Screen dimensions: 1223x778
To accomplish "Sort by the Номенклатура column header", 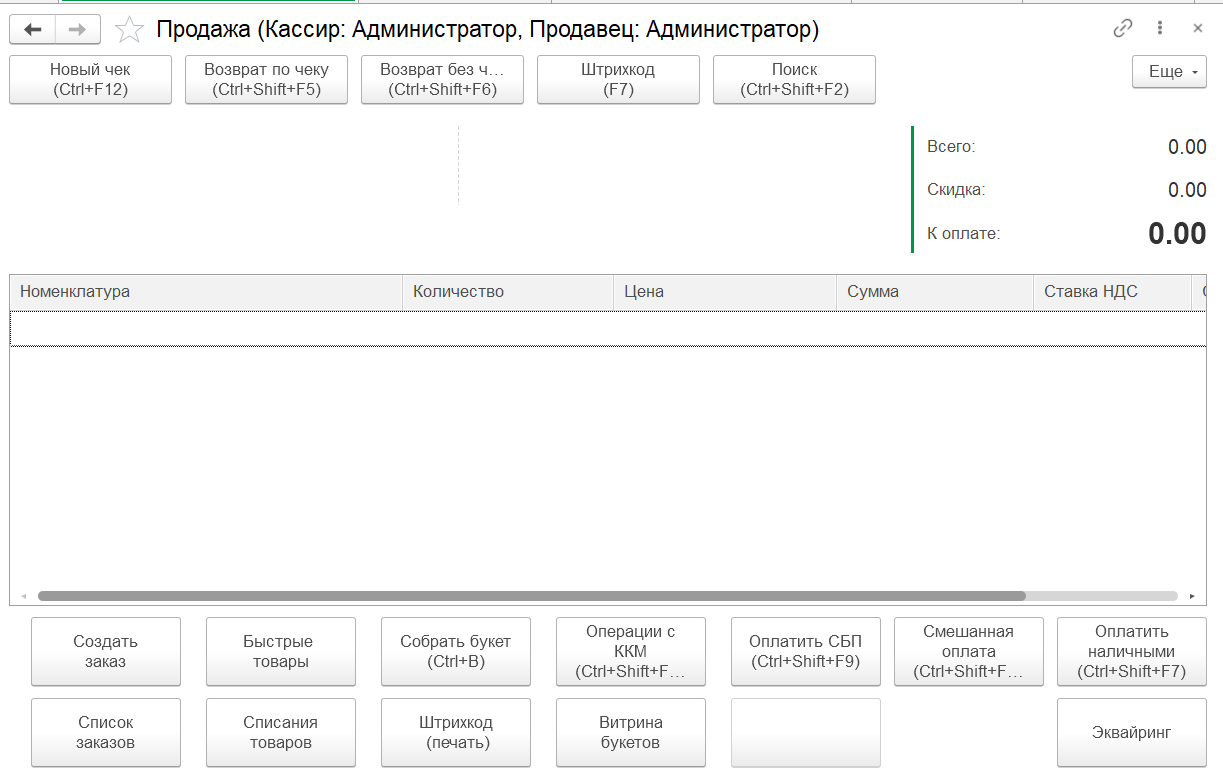I will (x=205, y=292).
